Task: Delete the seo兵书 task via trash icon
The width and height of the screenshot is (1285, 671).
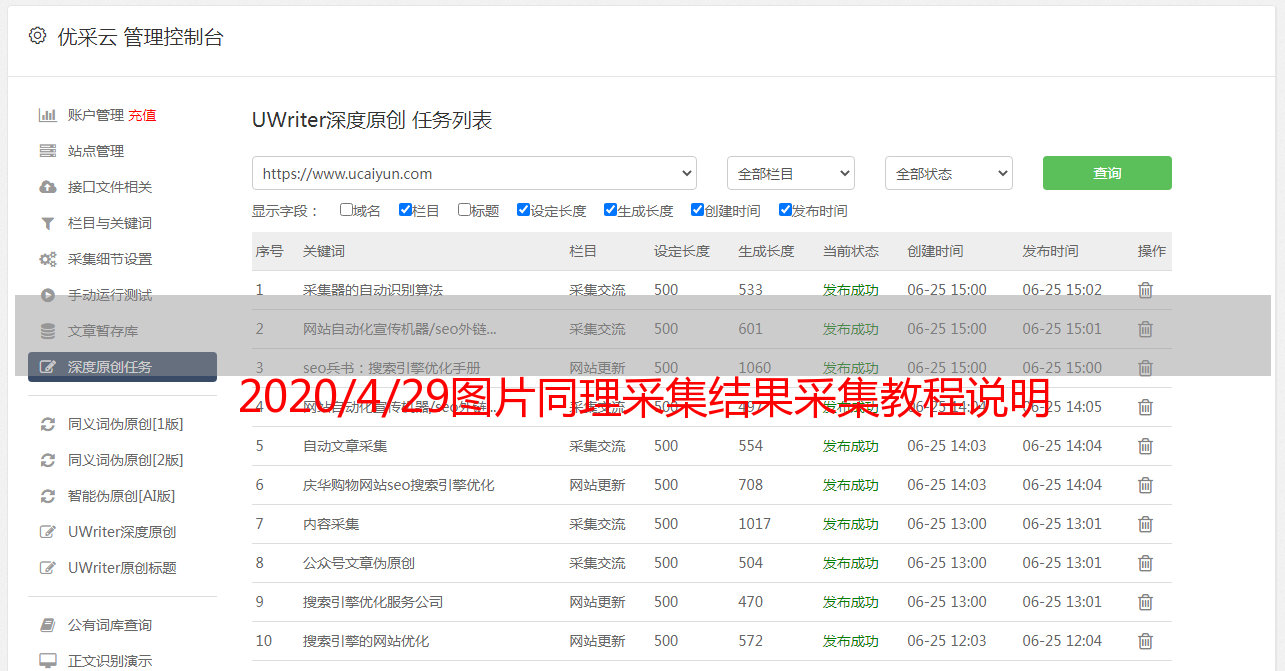Action: pyautogui.click(x=1145, y=368)
